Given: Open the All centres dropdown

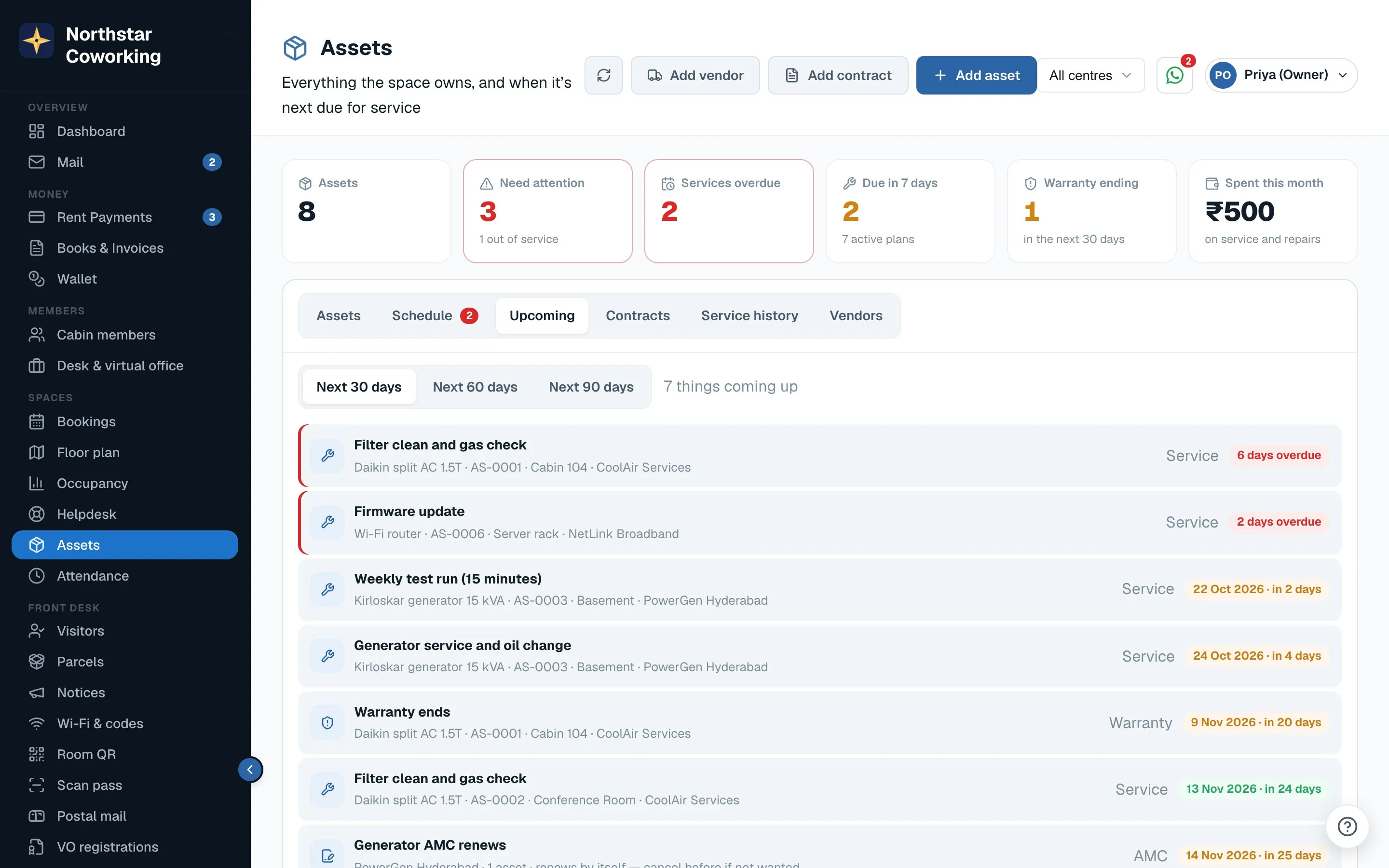Looking at the screenshot, I should point(1090,75).
